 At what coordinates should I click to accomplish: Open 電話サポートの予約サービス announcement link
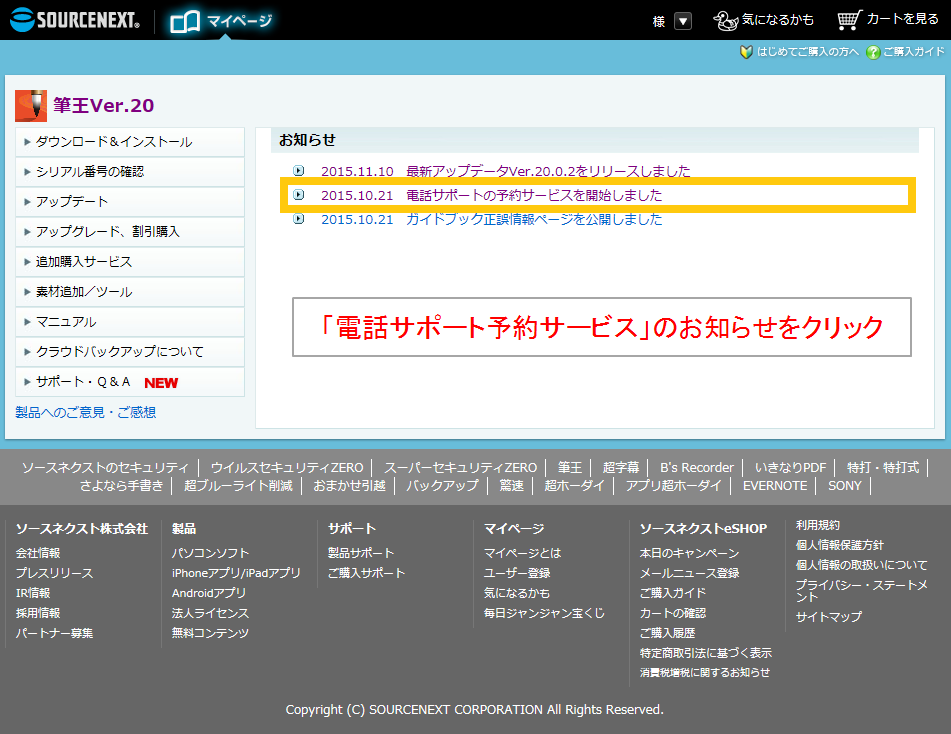[534, 195]
